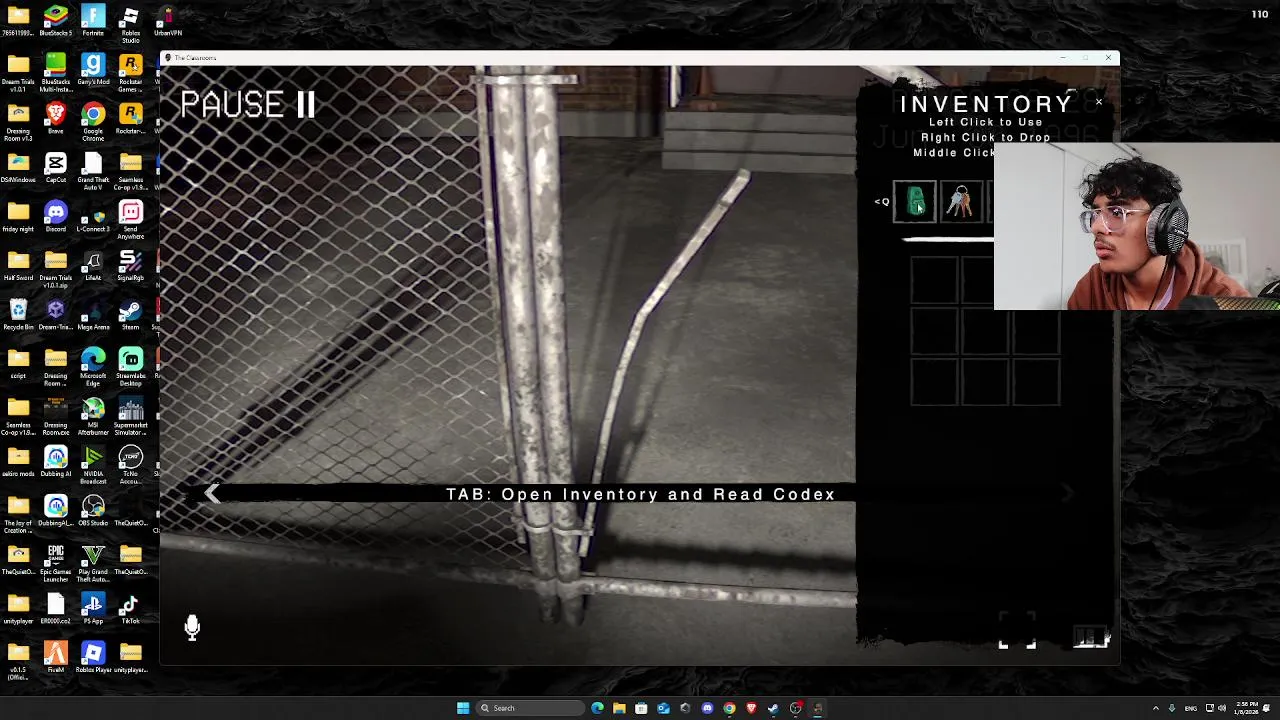Open MSI Afterburner desktop shortcut
1280x720 pixels.
point(93,417)
